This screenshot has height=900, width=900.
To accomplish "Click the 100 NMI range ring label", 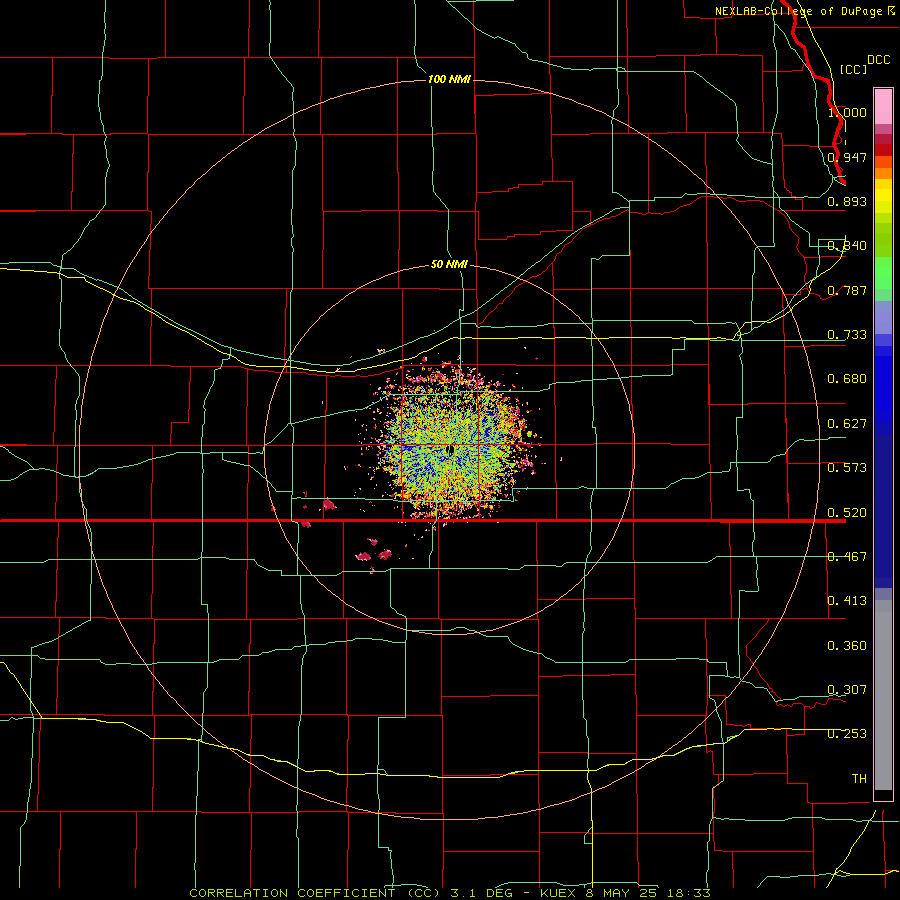I will pos(449,79).
